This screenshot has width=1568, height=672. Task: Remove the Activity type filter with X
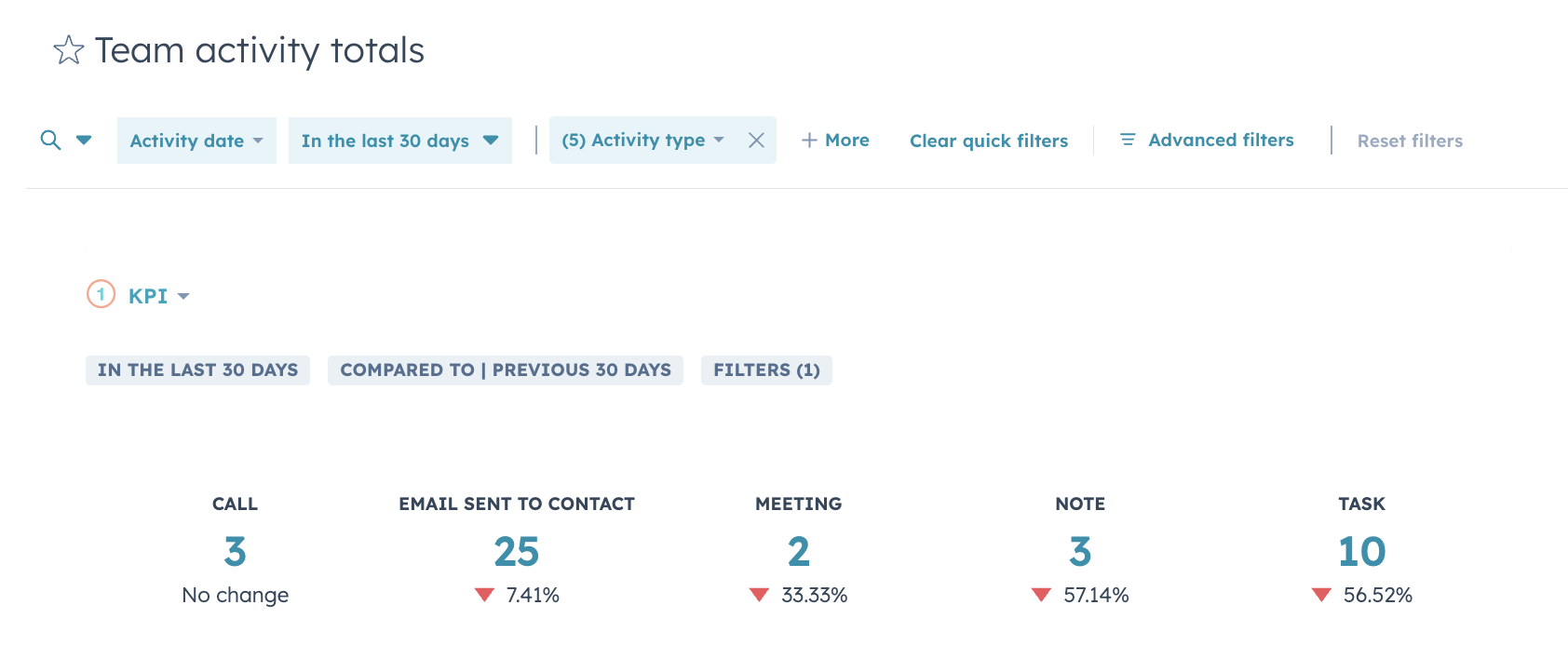756,141
